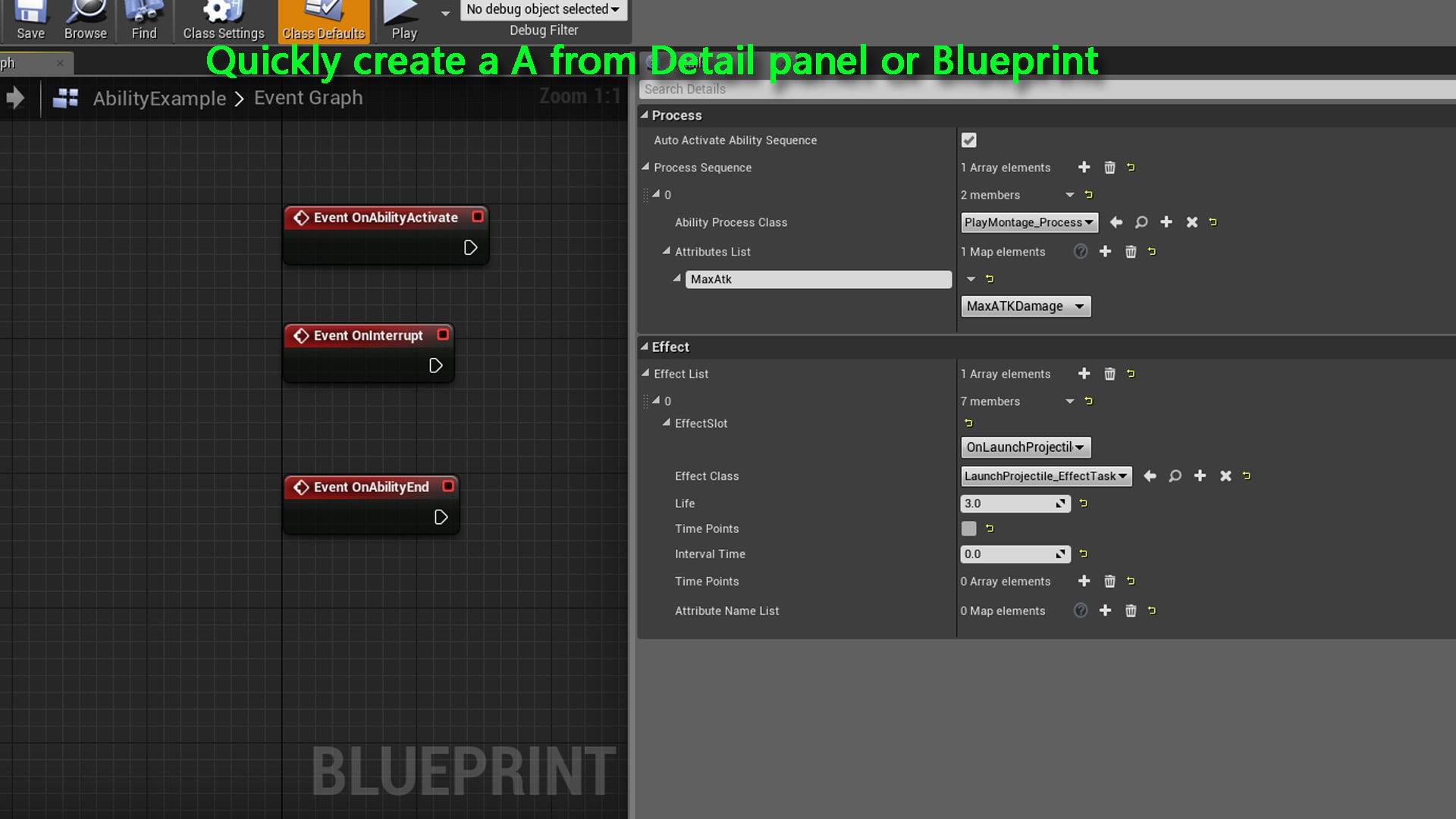Switch to the Class Defaults ribbon mode
Viewport: 1456px width, 819px height.
324,20
